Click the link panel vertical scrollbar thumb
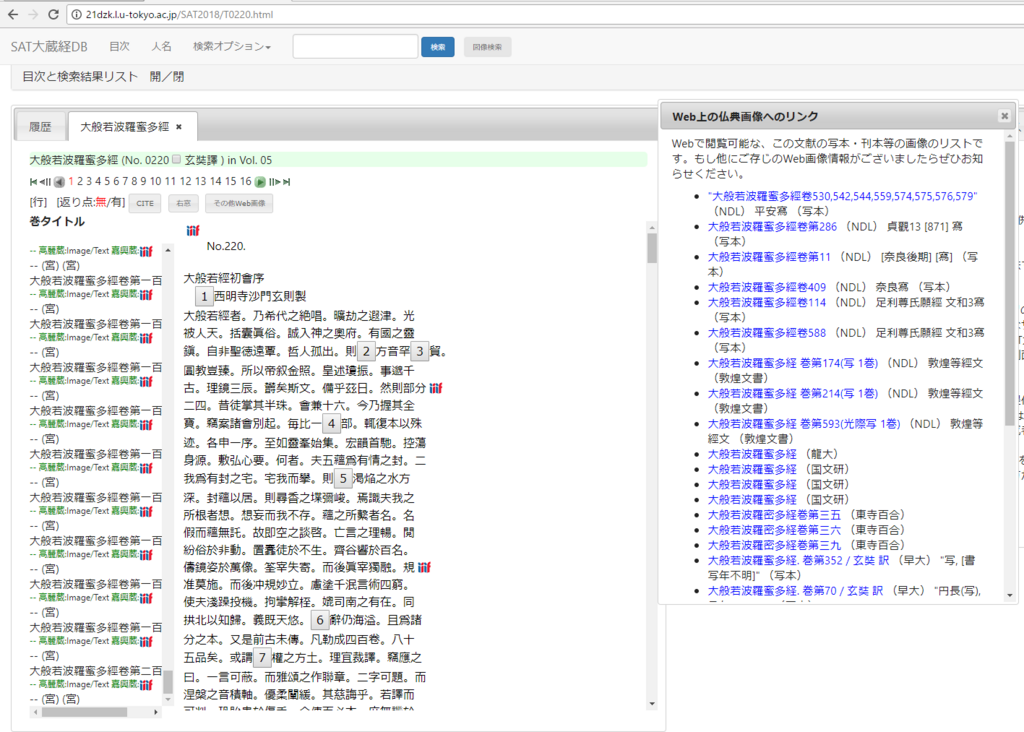The image size is (1024, 732). coord(1010,284)
